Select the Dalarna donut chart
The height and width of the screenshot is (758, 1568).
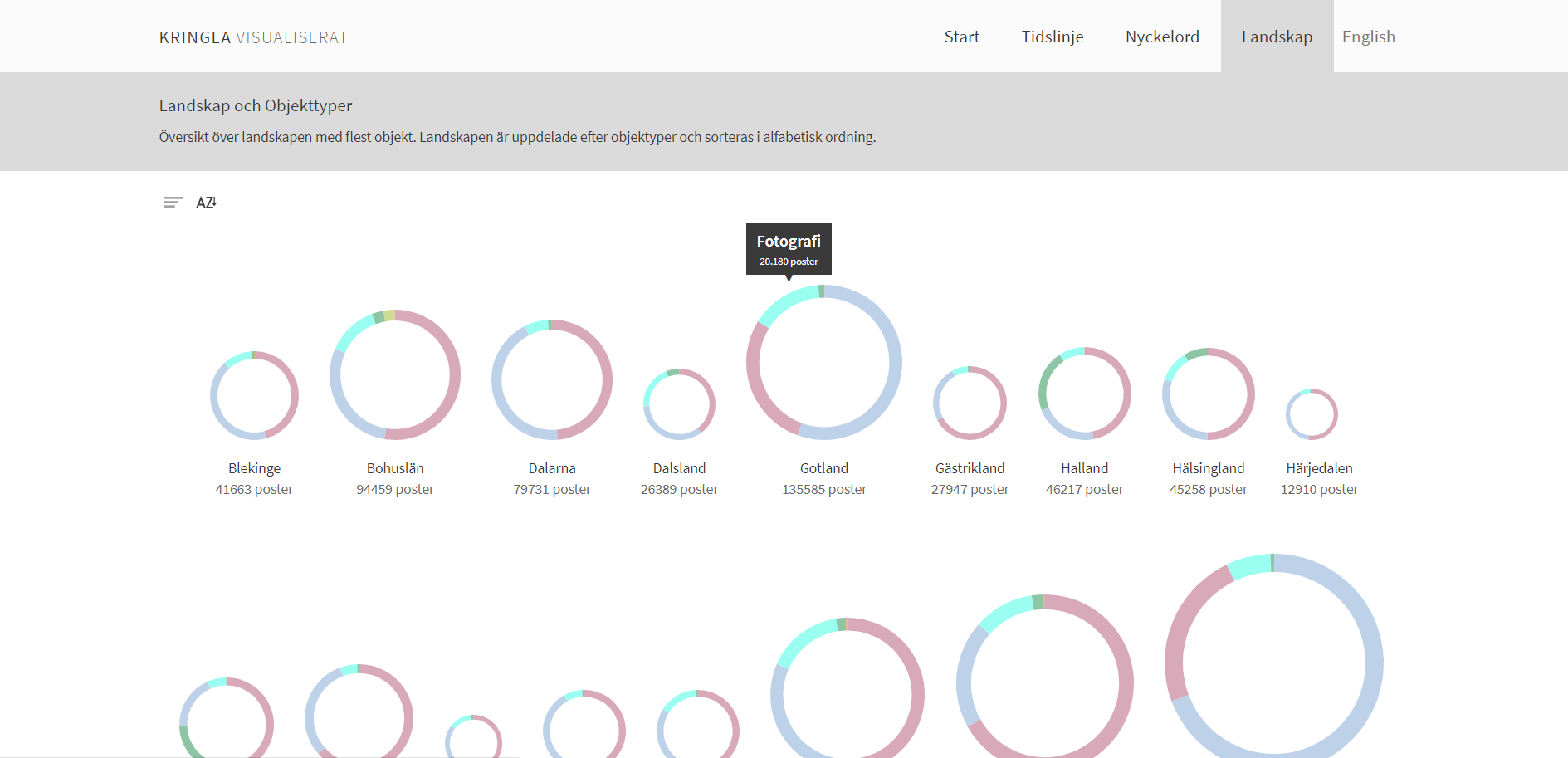tap(606, 380)
